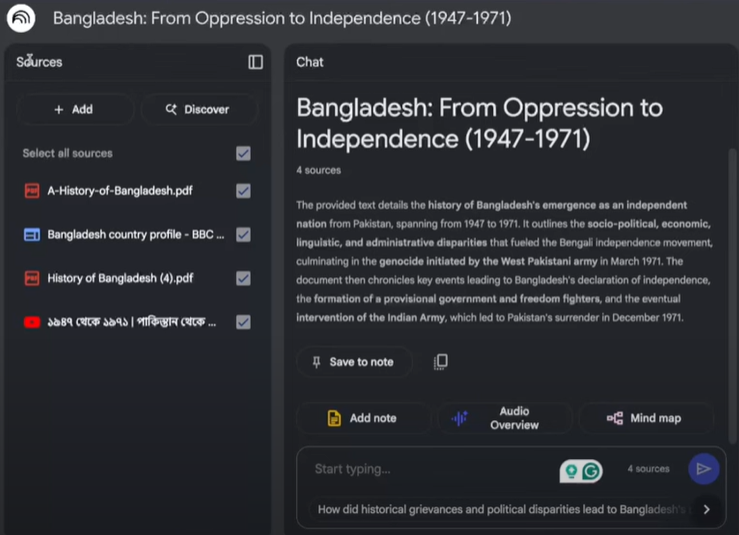Viewport: 739px width, 535px height.
Task: Click Save to note
Action: 354,362
